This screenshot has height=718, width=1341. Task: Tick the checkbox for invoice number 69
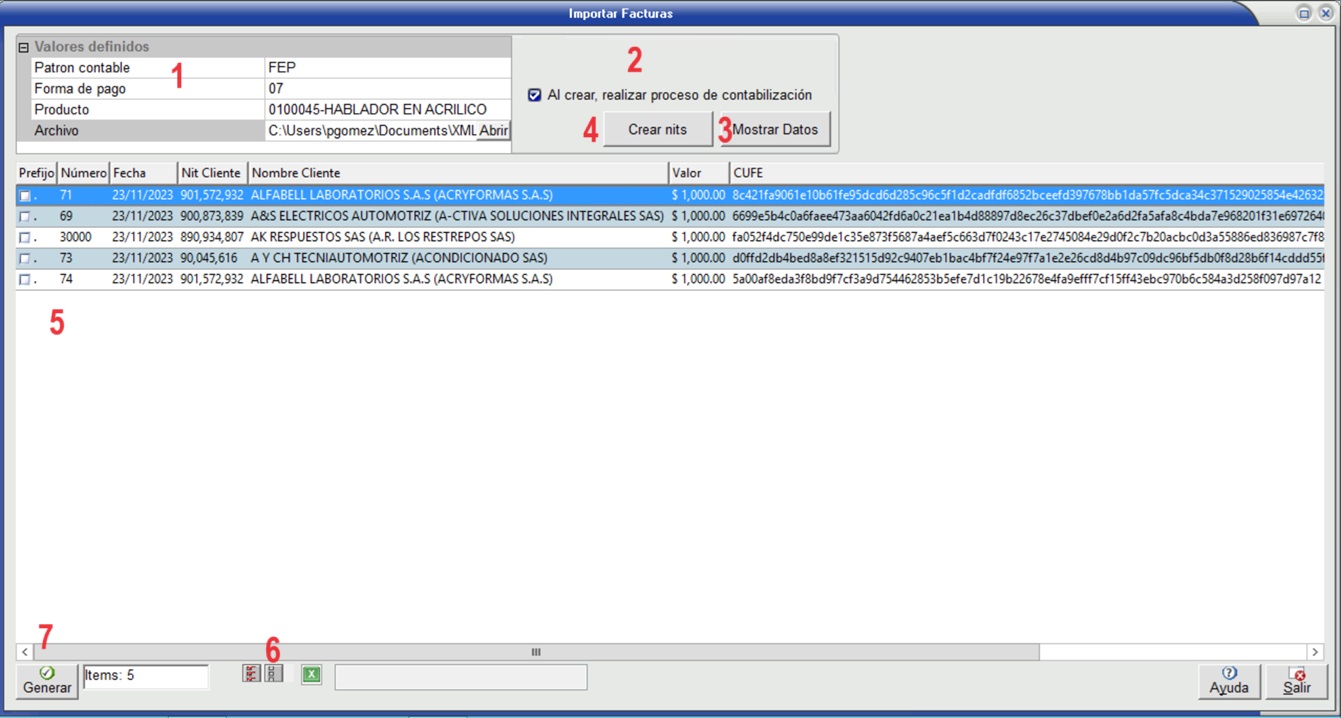(x=25, y=217)
